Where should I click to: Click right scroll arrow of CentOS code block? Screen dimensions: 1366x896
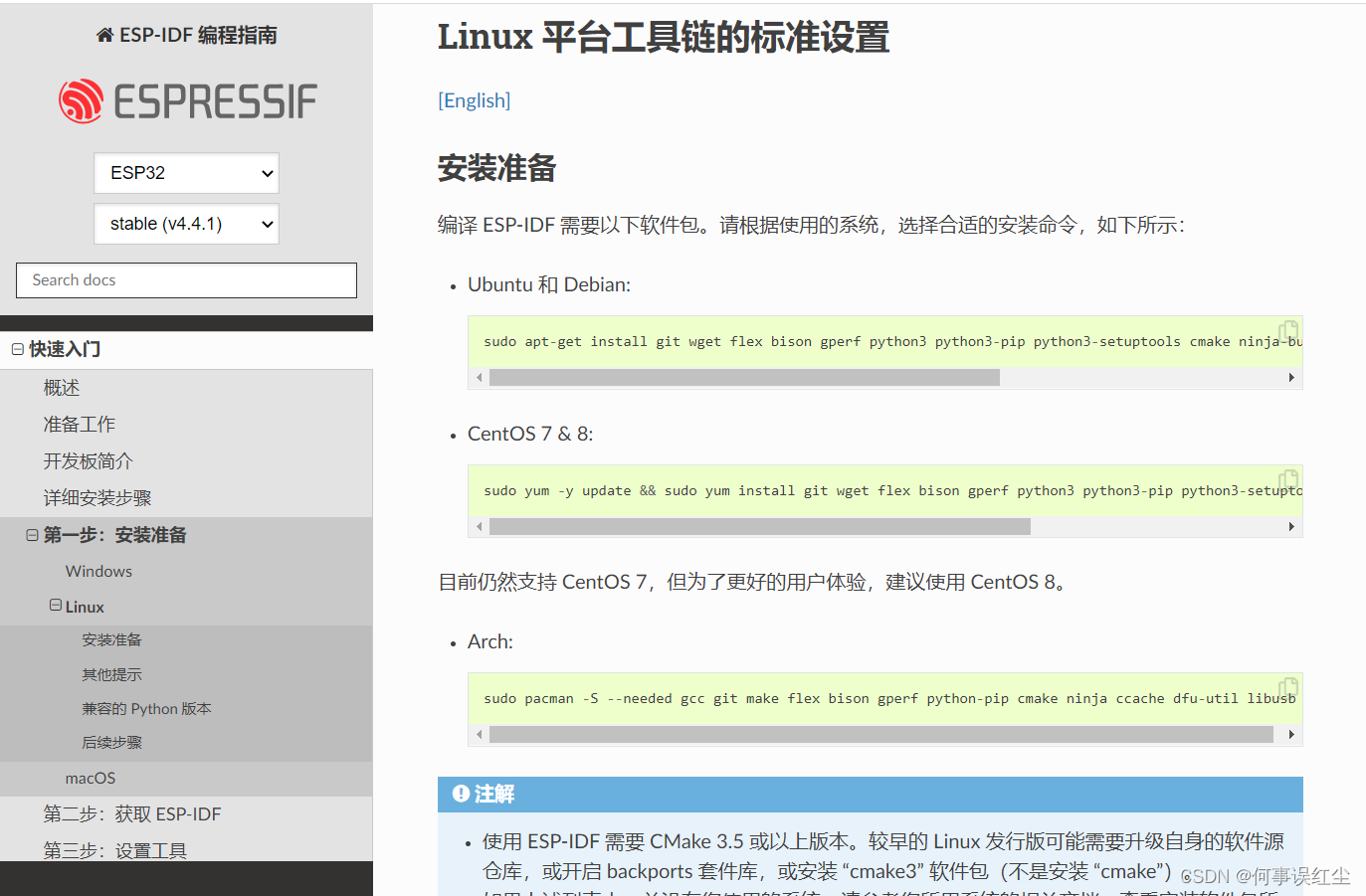1291,527
